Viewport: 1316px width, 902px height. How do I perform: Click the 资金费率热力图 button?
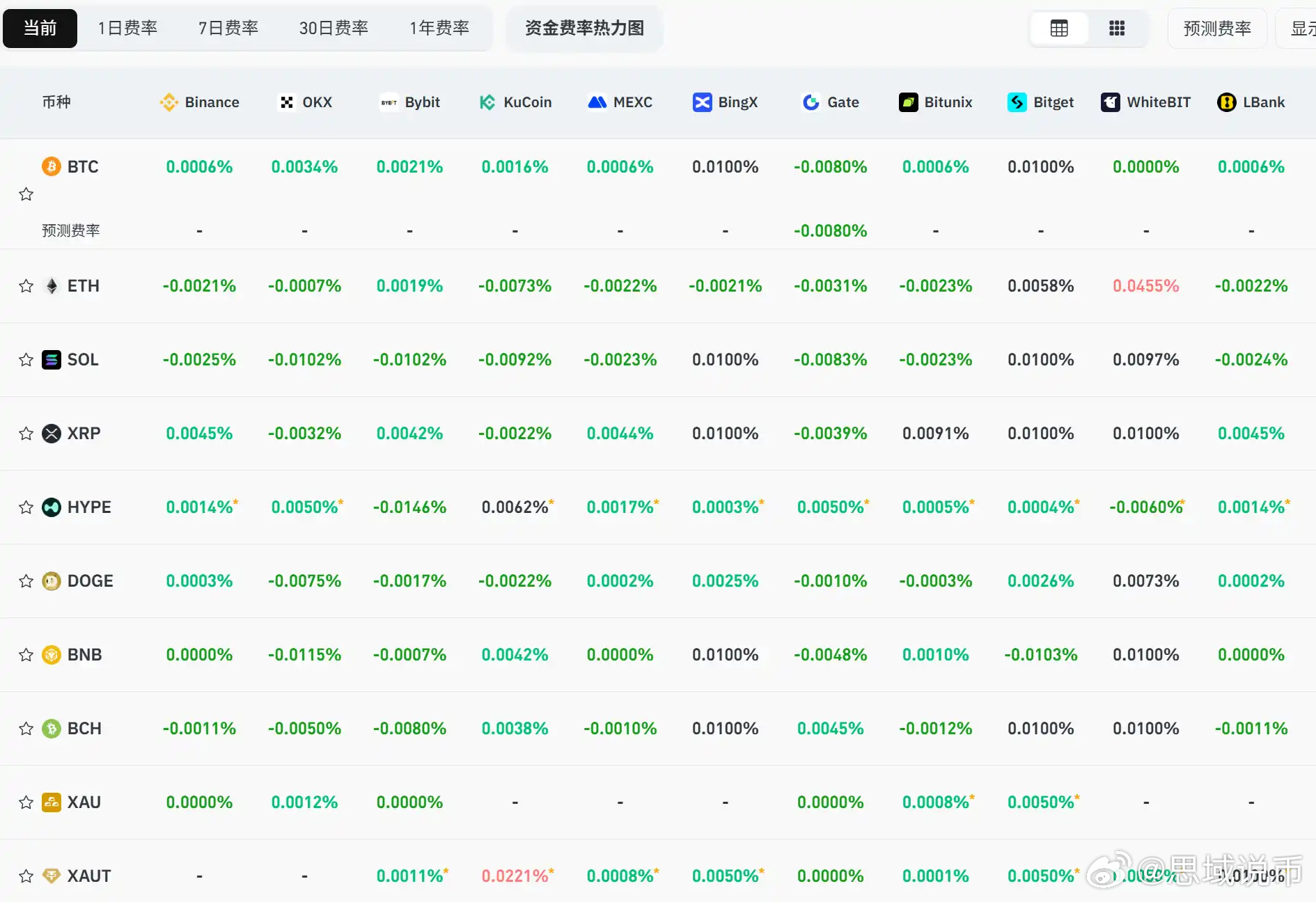[584, 29]
